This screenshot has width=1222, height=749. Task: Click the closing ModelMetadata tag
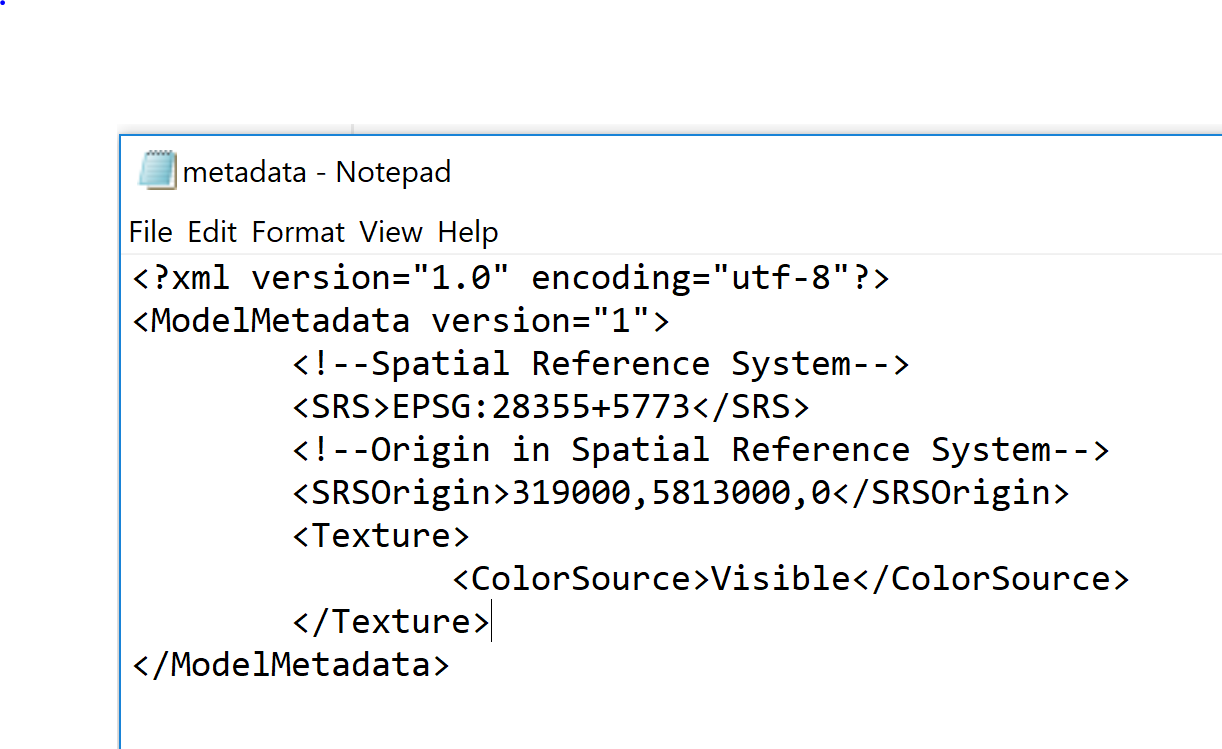point(291,665)
